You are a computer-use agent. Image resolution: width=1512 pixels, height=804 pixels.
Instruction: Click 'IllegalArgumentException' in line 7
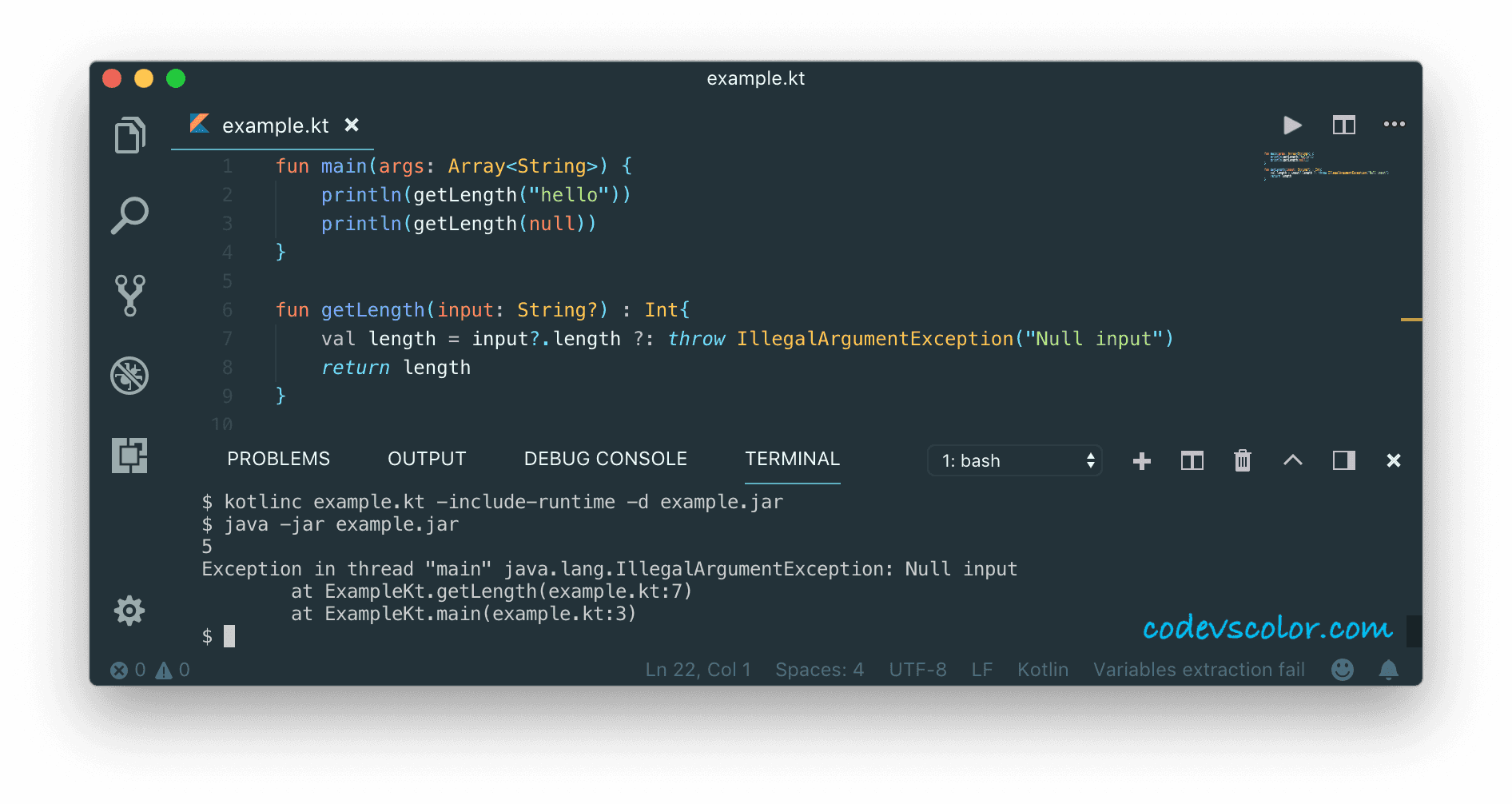(x=874, y=339)
